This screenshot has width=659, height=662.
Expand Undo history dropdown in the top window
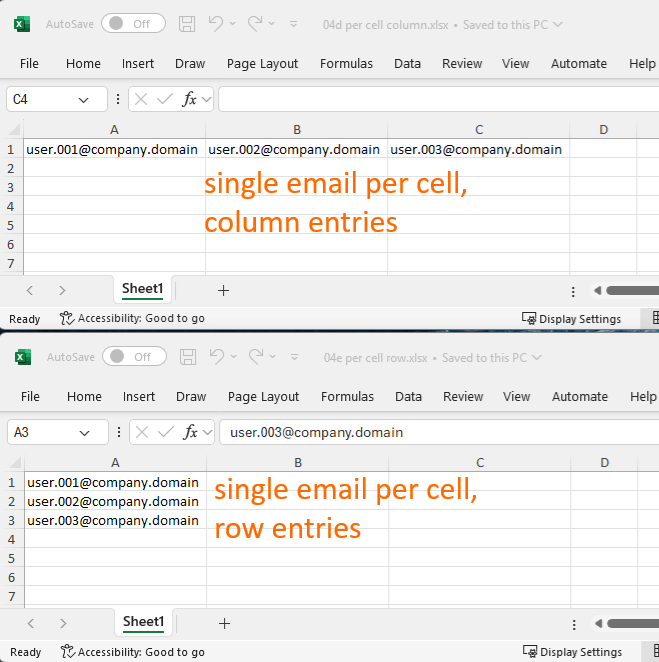233,24
